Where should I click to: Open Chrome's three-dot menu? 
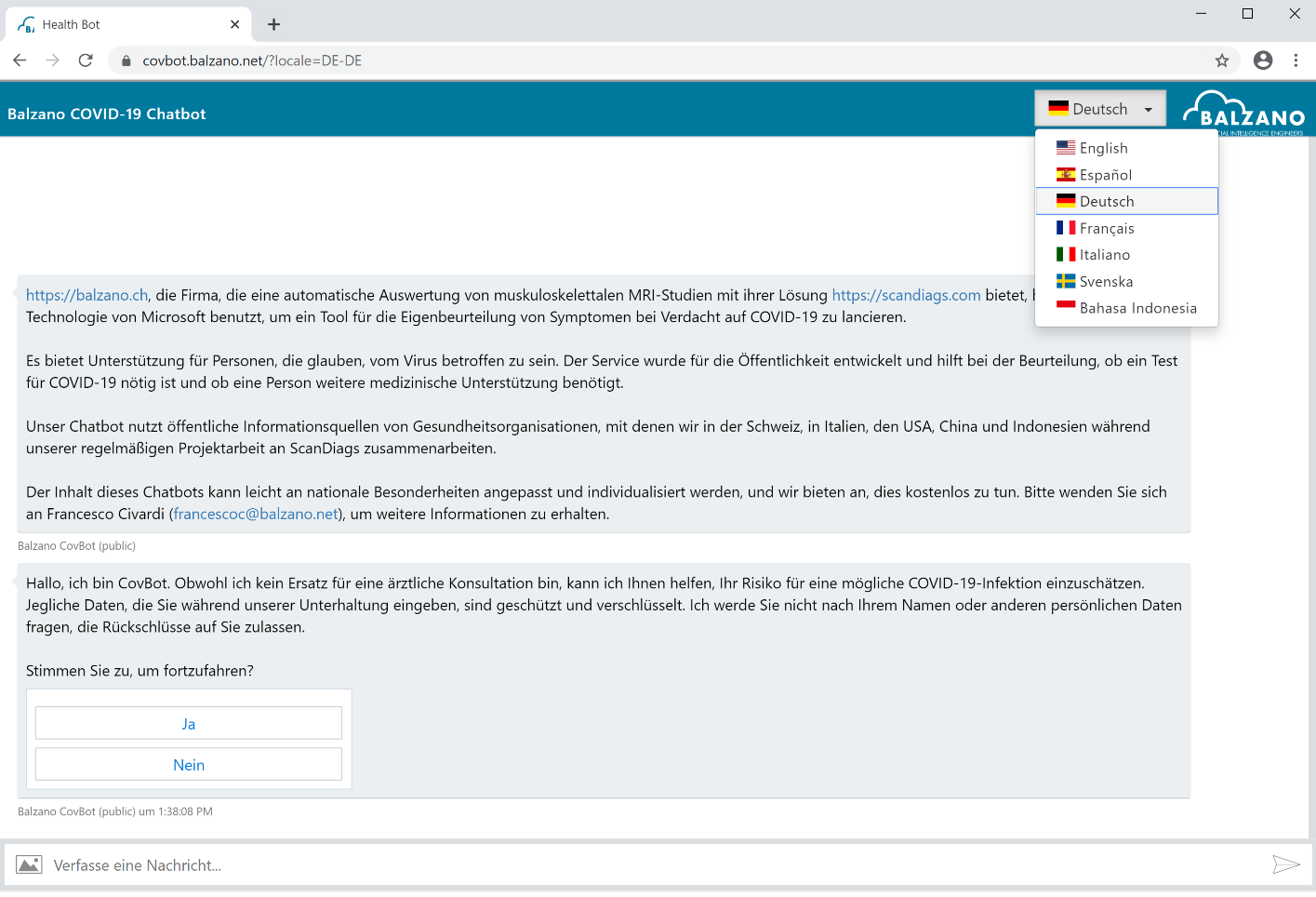[x=1296, y=60]
